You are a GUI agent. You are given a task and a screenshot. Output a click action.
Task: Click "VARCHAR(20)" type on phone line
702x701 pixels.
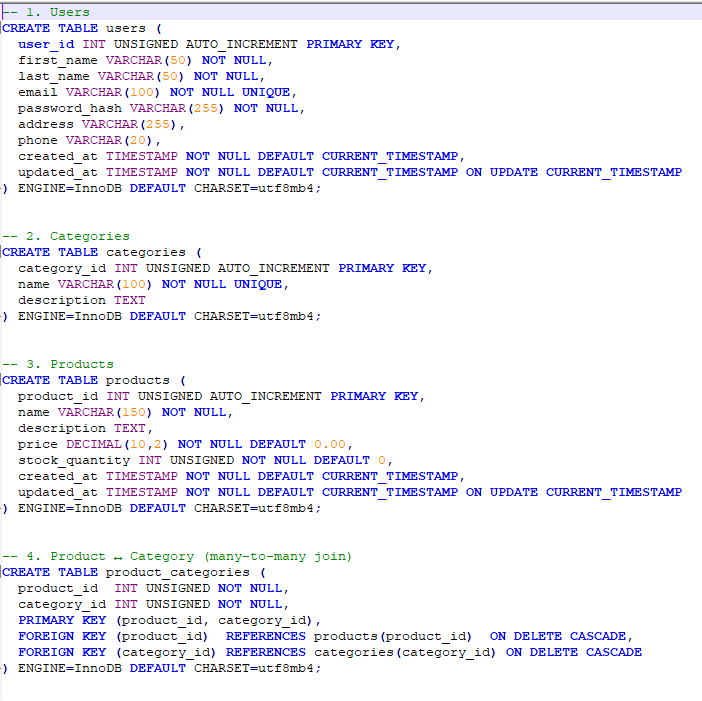coord(109,141)
